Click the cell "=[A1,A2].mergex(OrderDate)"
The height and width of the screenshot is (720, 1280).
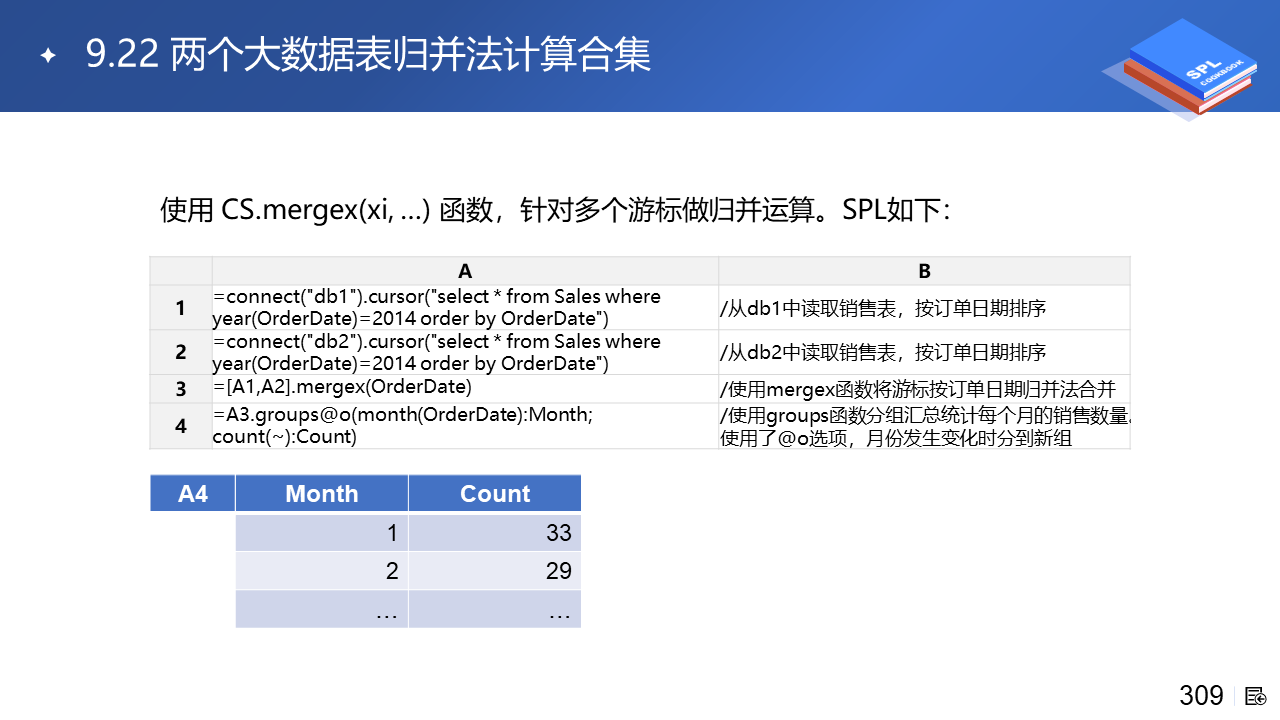(x=465, y=388)
